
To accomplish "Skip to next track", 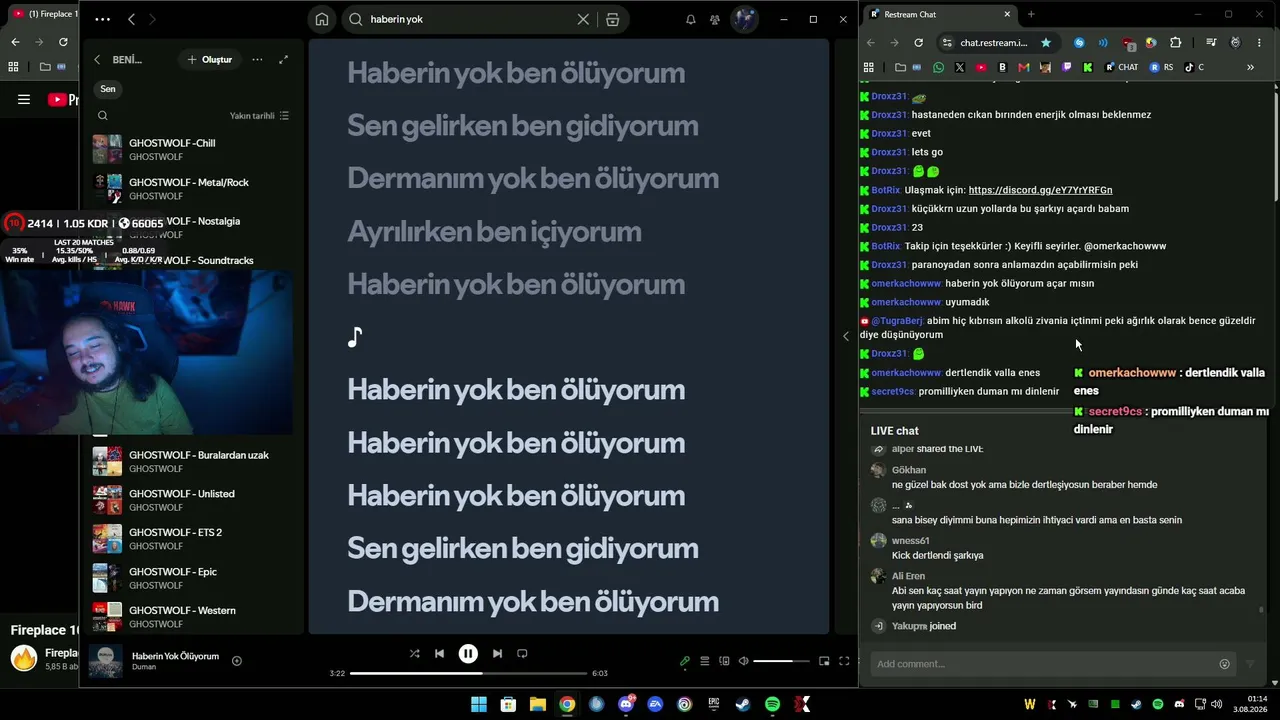I will click(497, 653).
